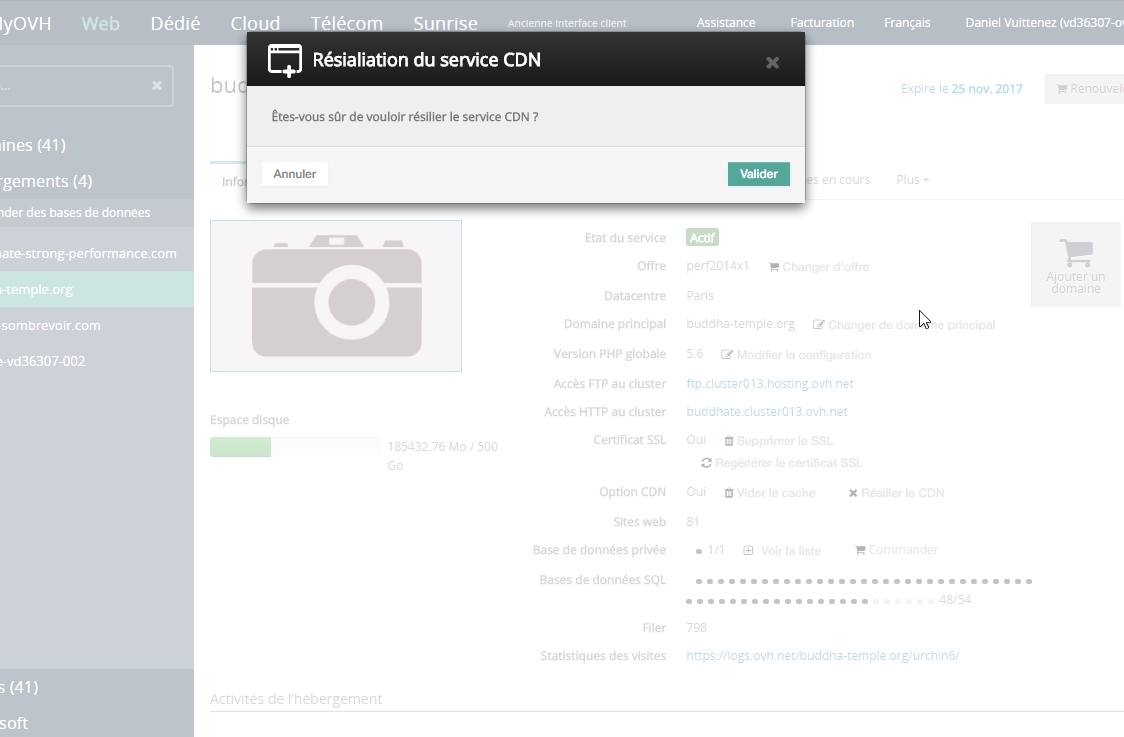Image resolution: width=1124 pixels, height=737 pixels.
Task: Close the Résiliation du service CDN dialog
Action: point(772,63)
